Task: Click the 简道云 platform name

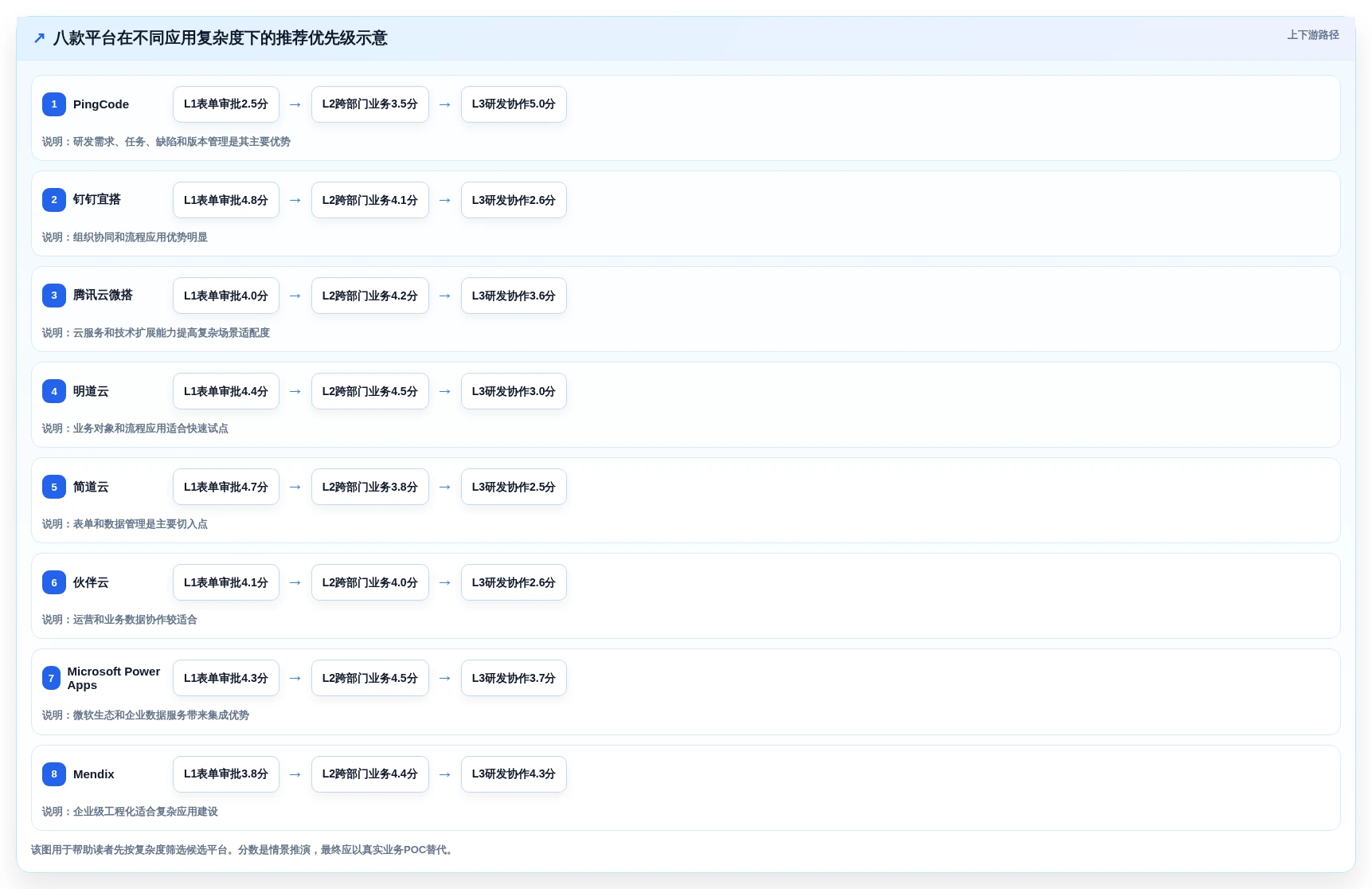Action: (x=91, y=487)
